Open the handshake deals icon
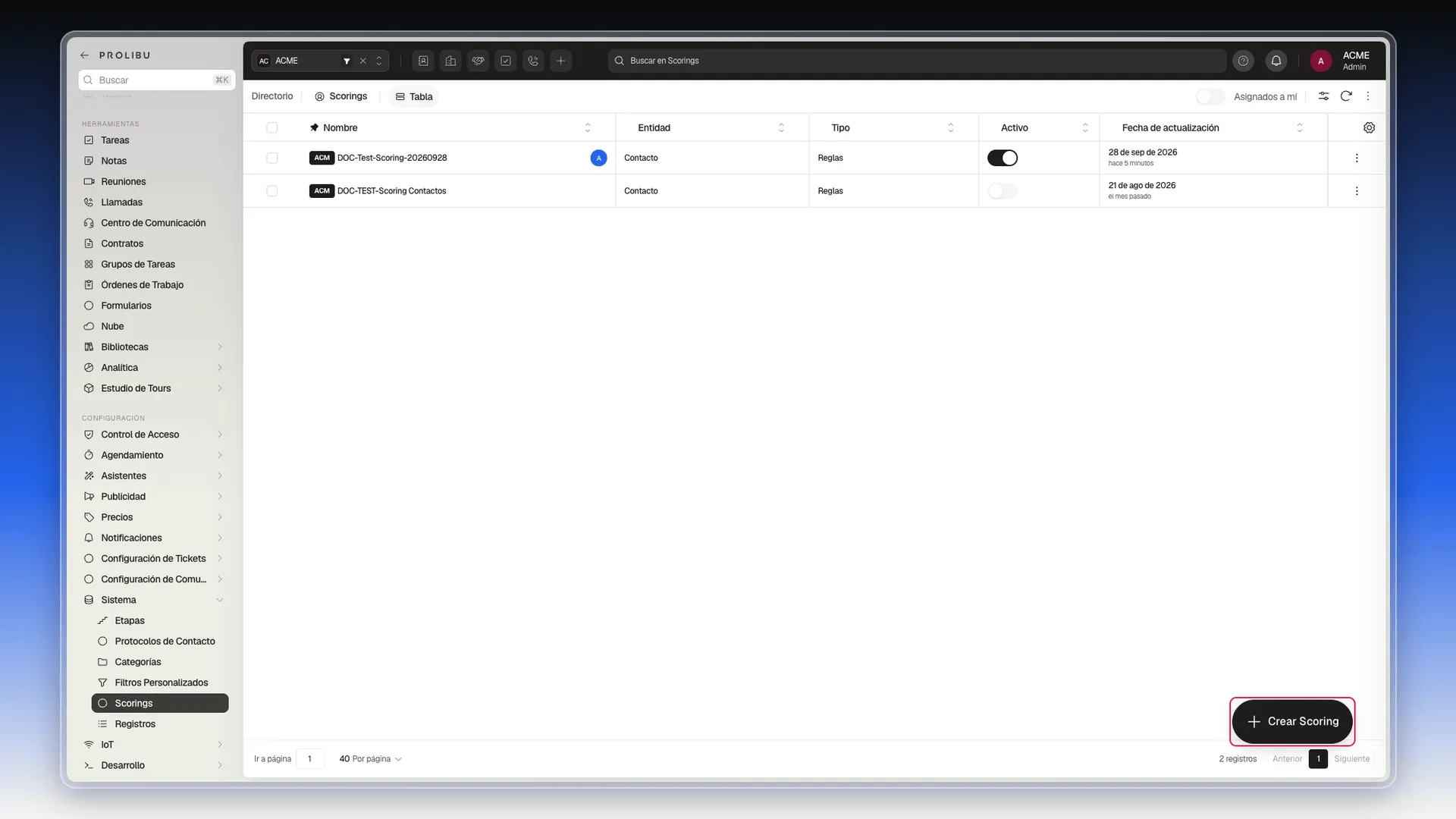Image resolution: width=1456 pixels, height=819 pixels. coord(479,61)
